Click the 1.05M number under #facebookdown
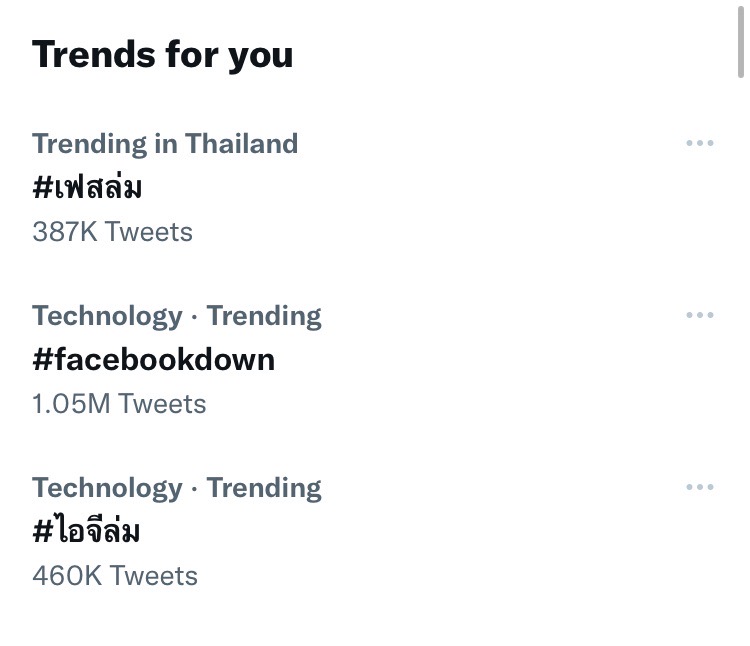The width and height of the screenshot is (750, 646). point(72,404)
